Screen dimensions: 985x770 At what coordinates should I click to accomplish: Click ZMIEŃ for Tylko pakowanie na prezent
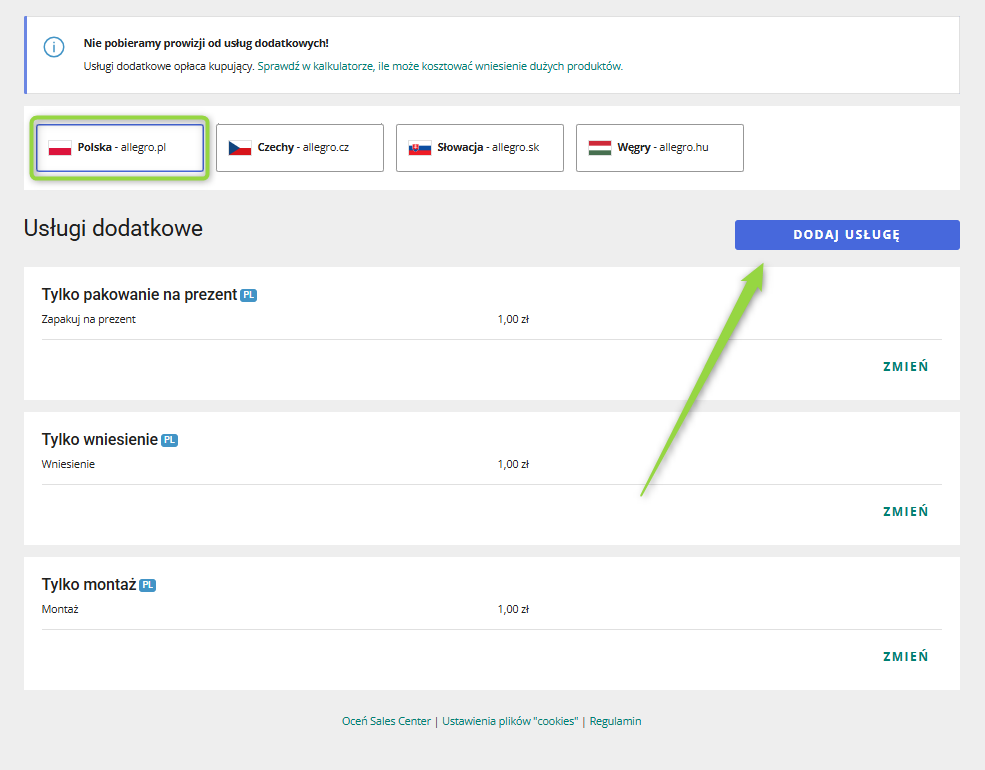[x=905, y=366]
